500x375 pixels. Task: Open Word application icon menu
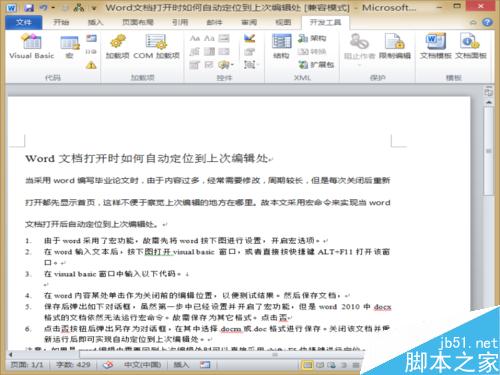click(11, 7)
